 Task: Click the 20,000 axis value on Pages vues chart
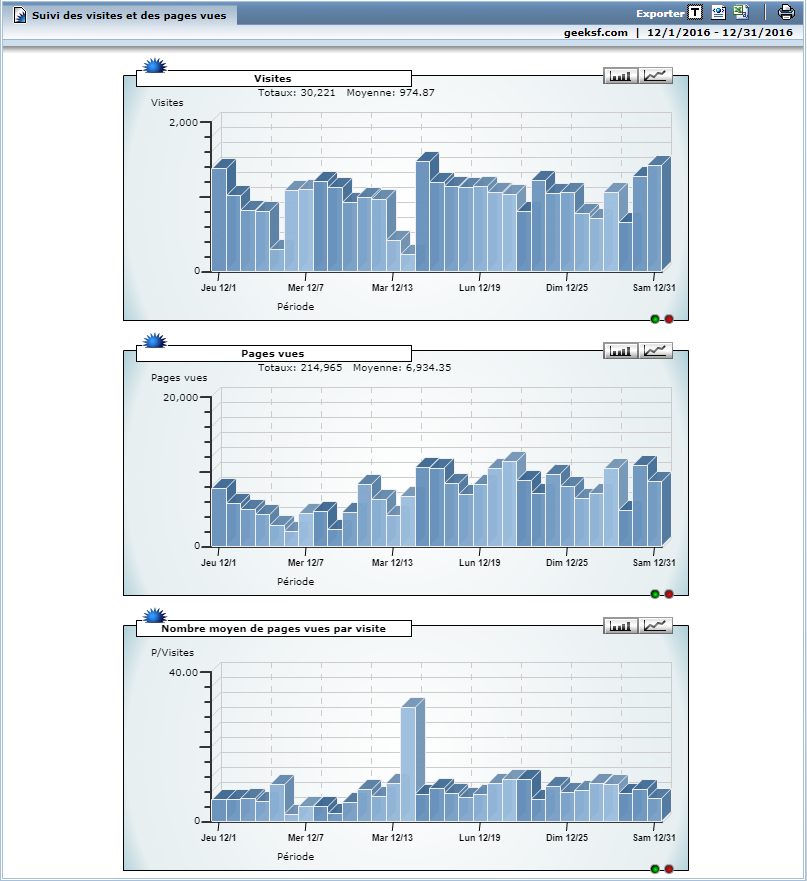(x=180, y=397)
